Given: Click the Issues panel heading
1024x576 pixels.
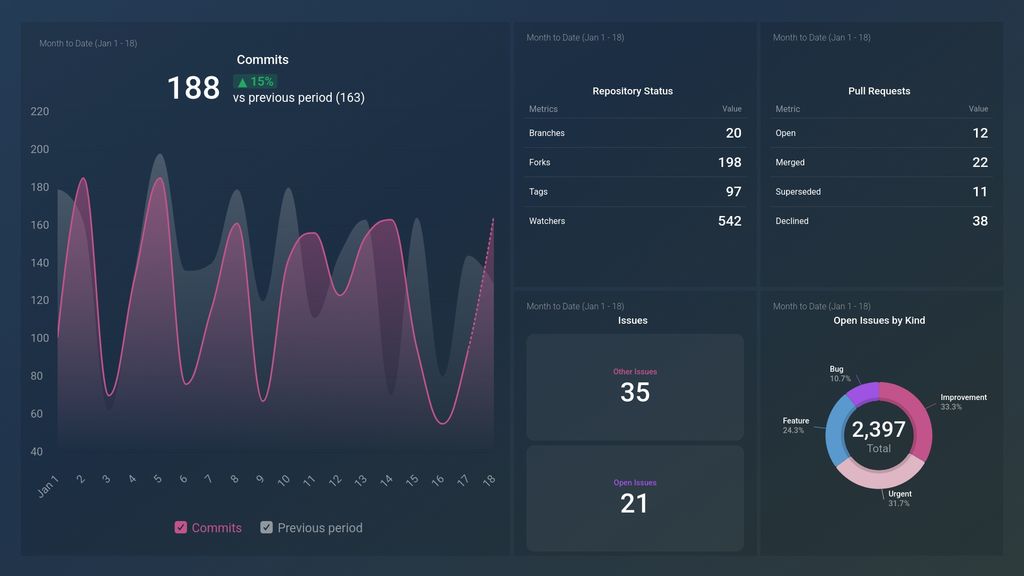Looking at the screenshot, I should [x=632, y=320].
